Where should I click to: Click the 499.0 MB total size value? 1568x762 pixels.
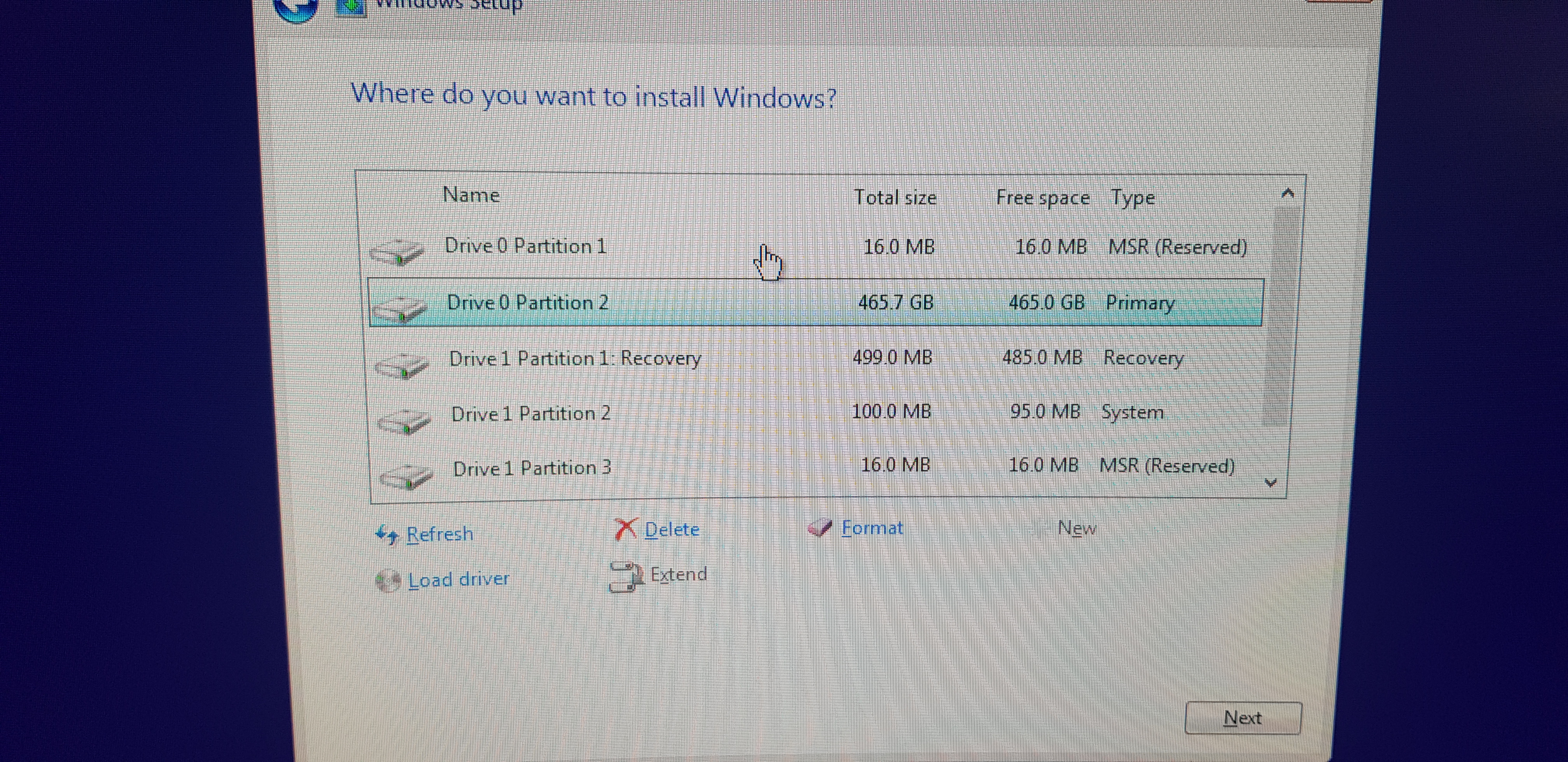coord(892,357)
